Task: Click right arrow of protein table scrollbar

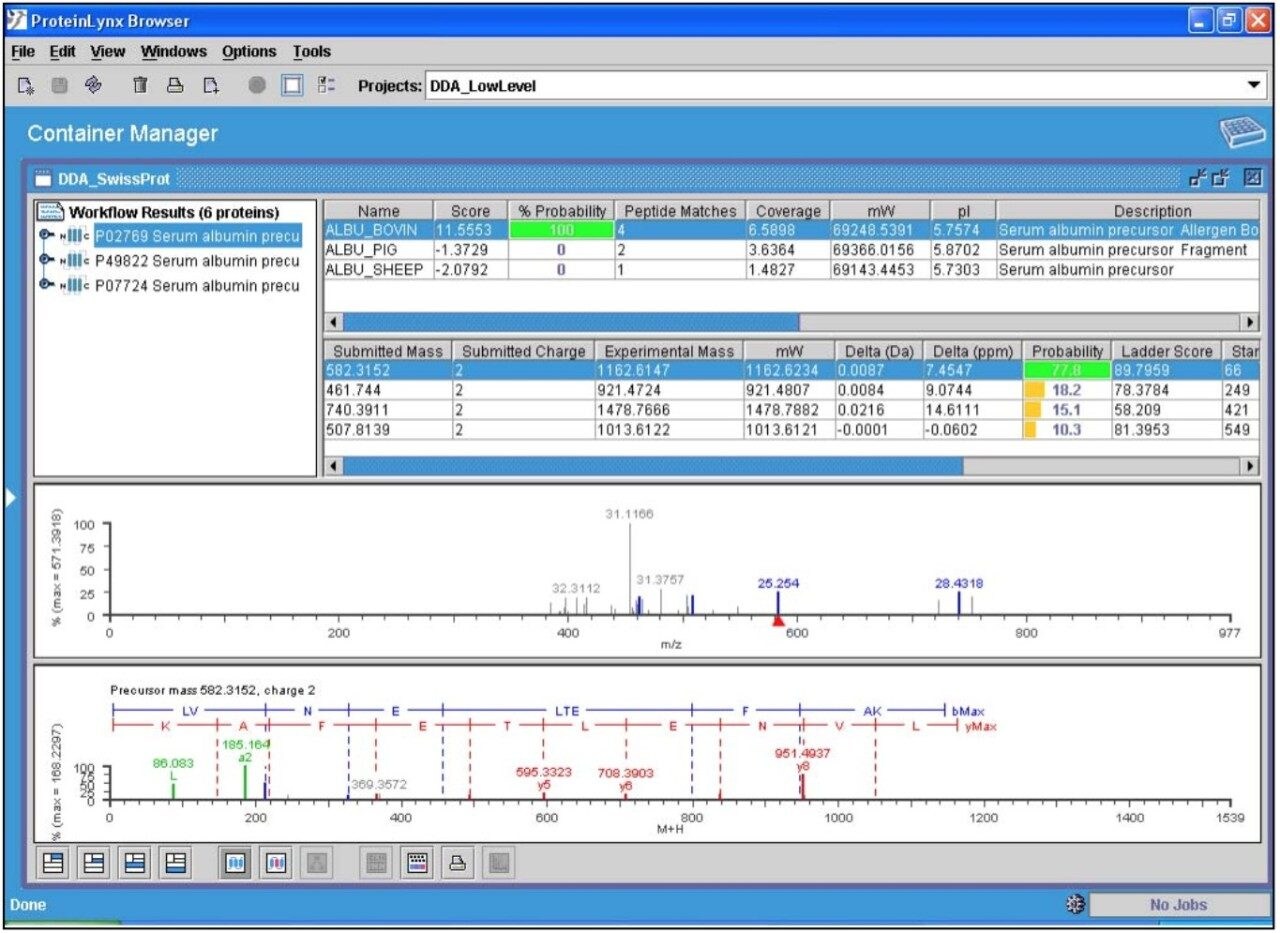Action: pyautogui.click(x=1249, y=323)
